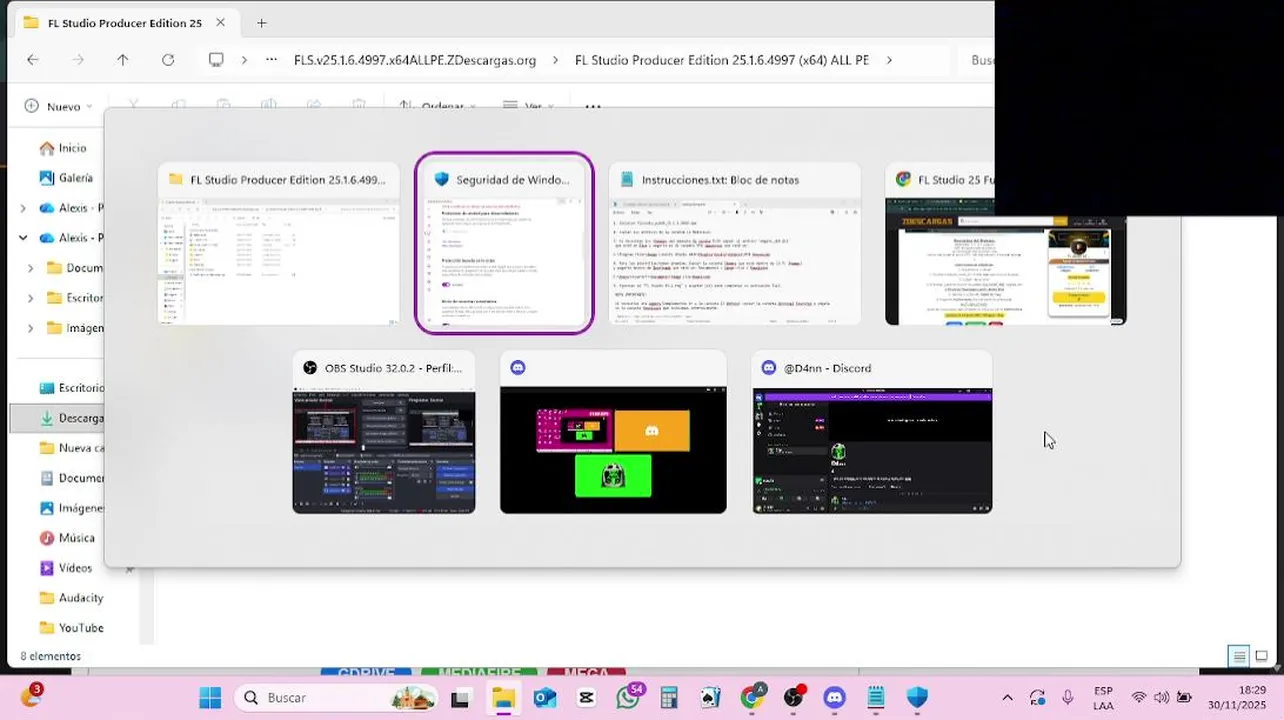Click the Back arrow in File Explorer
The image size is (1284, 720).
click(33, 60)
